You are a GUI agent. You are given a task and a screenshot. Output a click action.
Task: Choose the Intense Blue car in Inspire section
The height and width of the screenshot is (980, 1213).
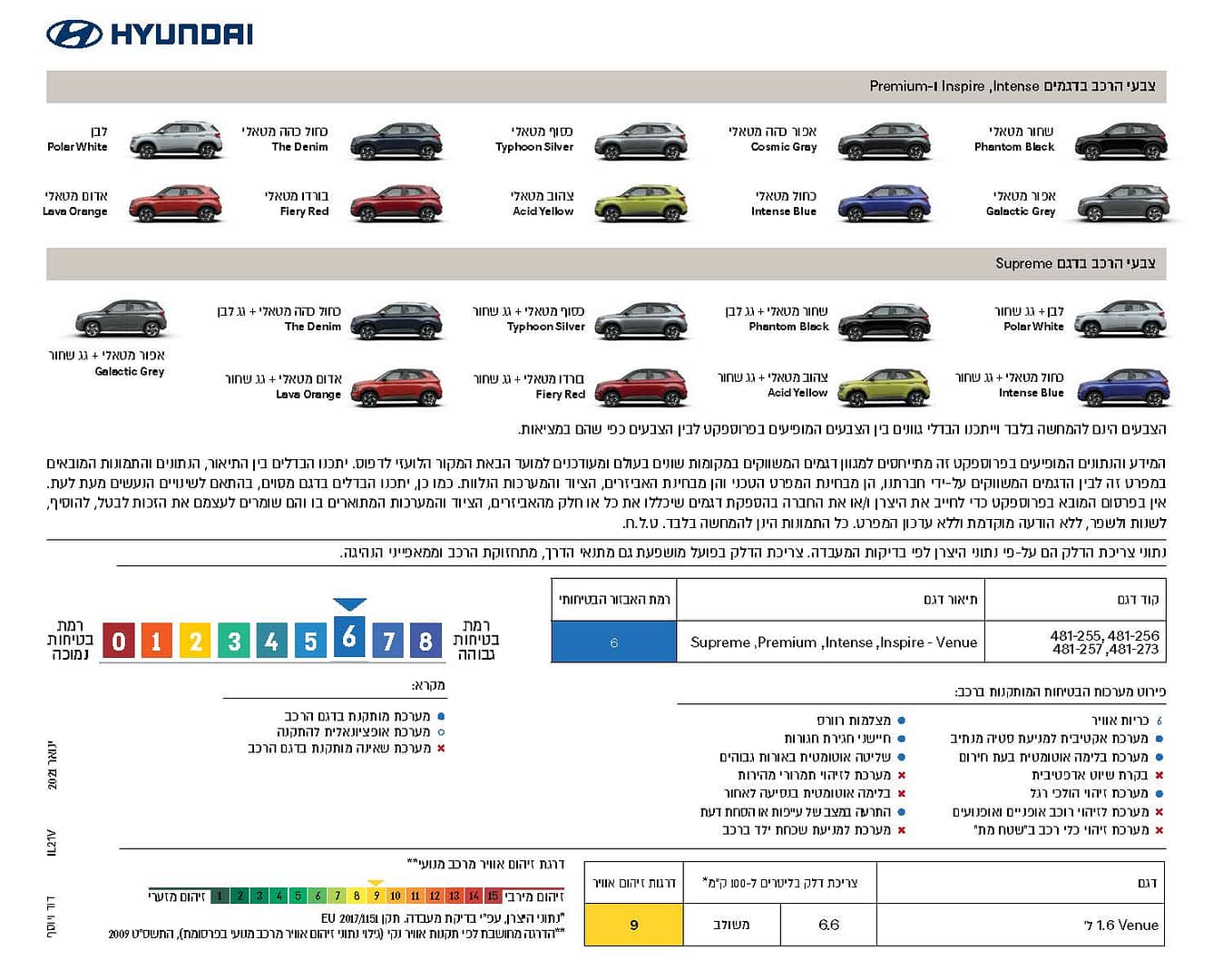point(885,204)
